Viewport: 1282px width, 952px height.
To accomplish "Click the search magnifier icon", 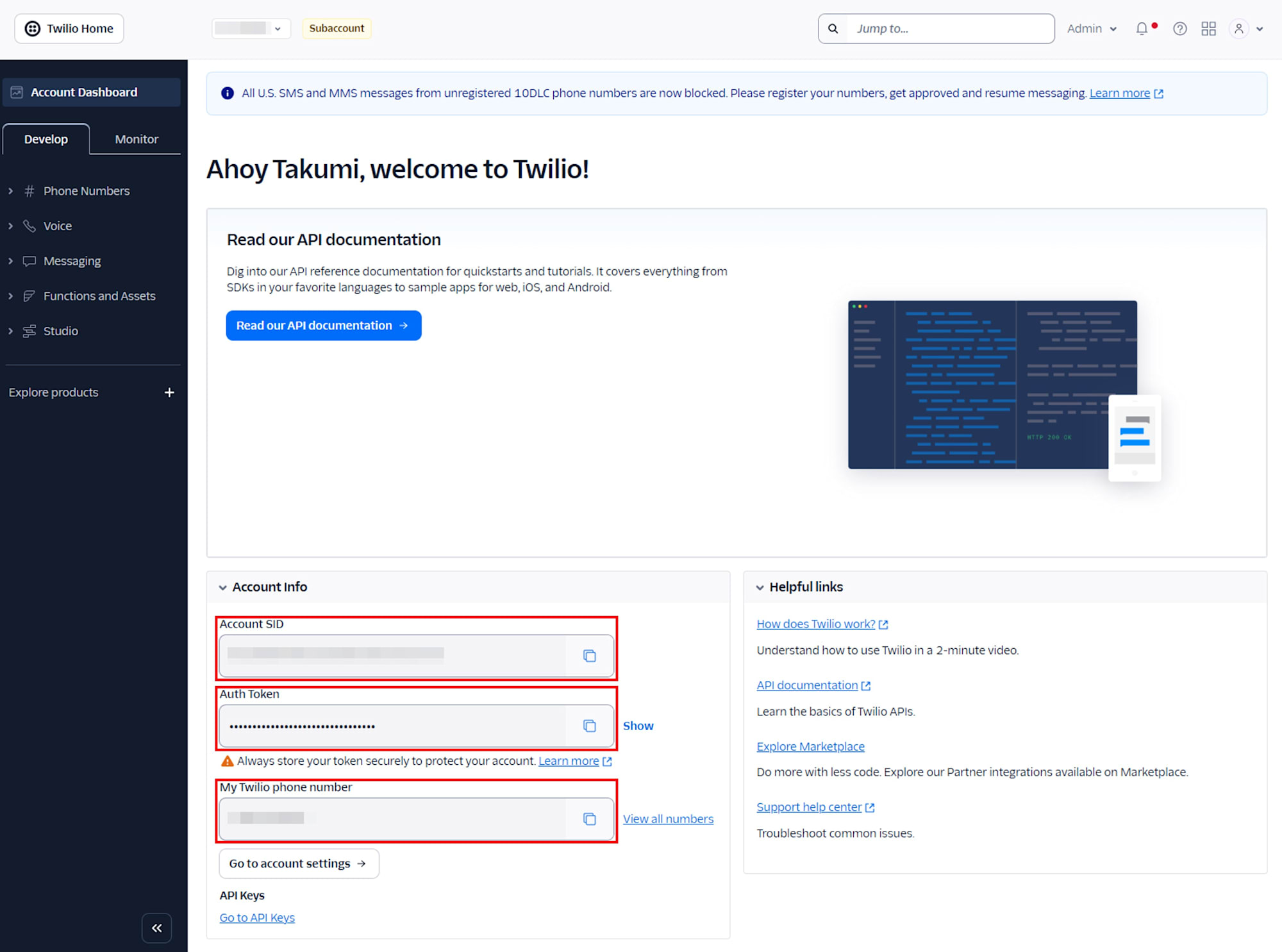I will click(x=833, y=28).
